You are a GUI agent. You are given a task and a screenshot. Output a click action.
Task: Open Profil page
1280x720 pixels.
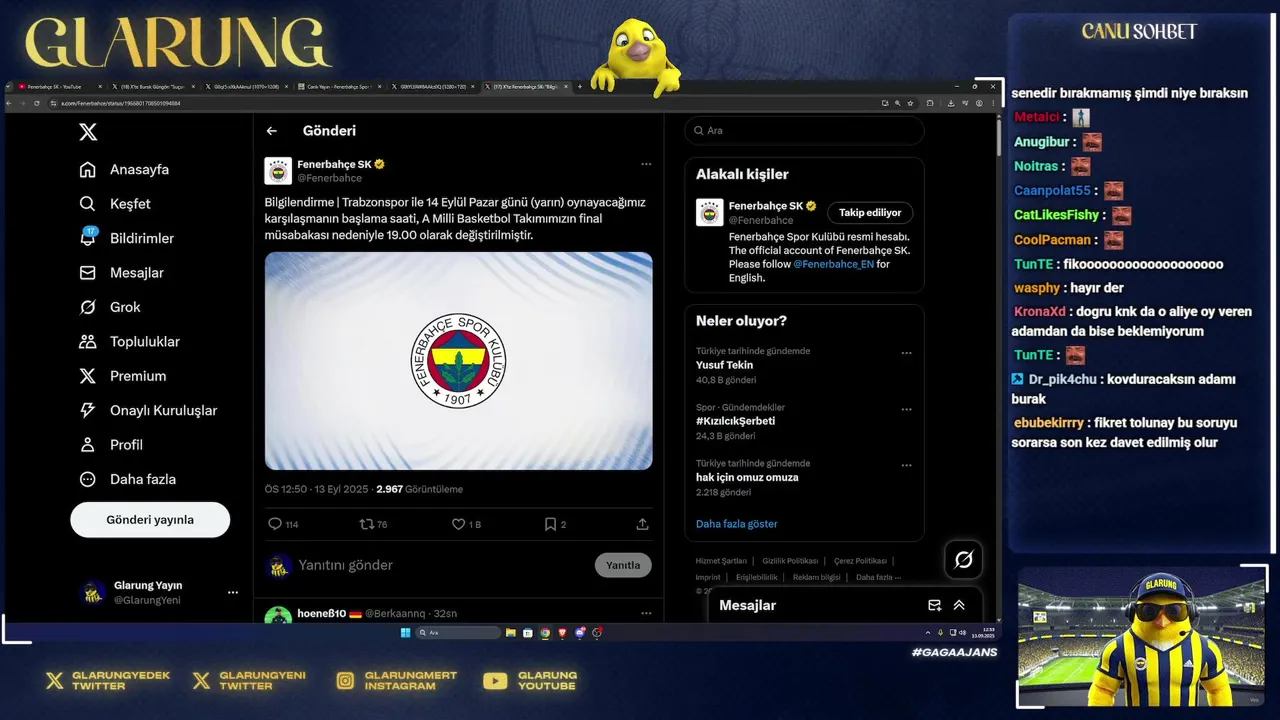point(111,445)
